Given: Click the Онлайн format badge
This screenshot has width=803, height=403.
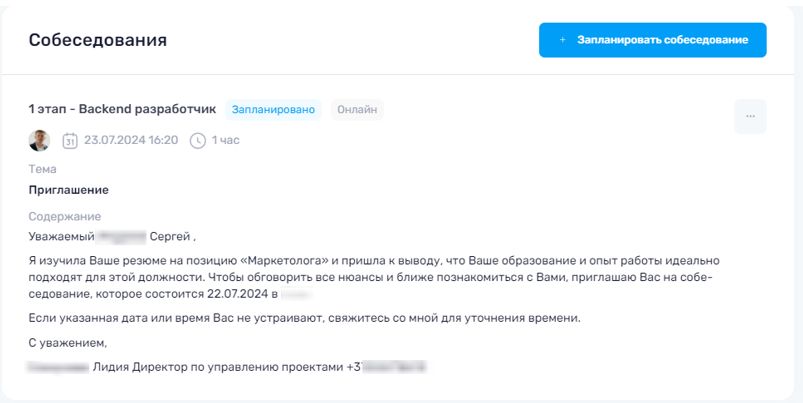Looking at the screenshot, I should pyautogui.click(x=357, y=109).
